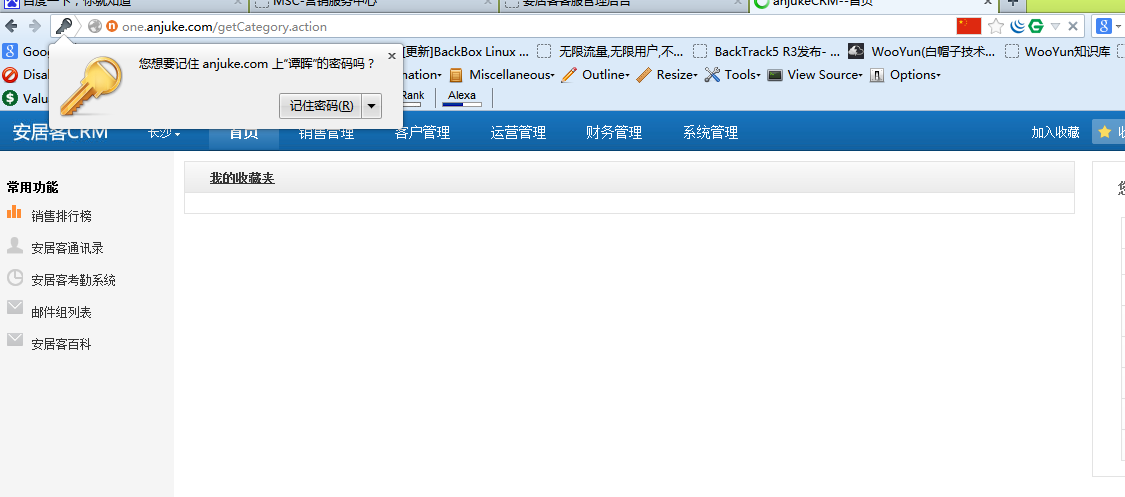The height and width of the screenshot is (497, 1125).
Task: Go to the 首页 menu
Action: click(244, 133)
